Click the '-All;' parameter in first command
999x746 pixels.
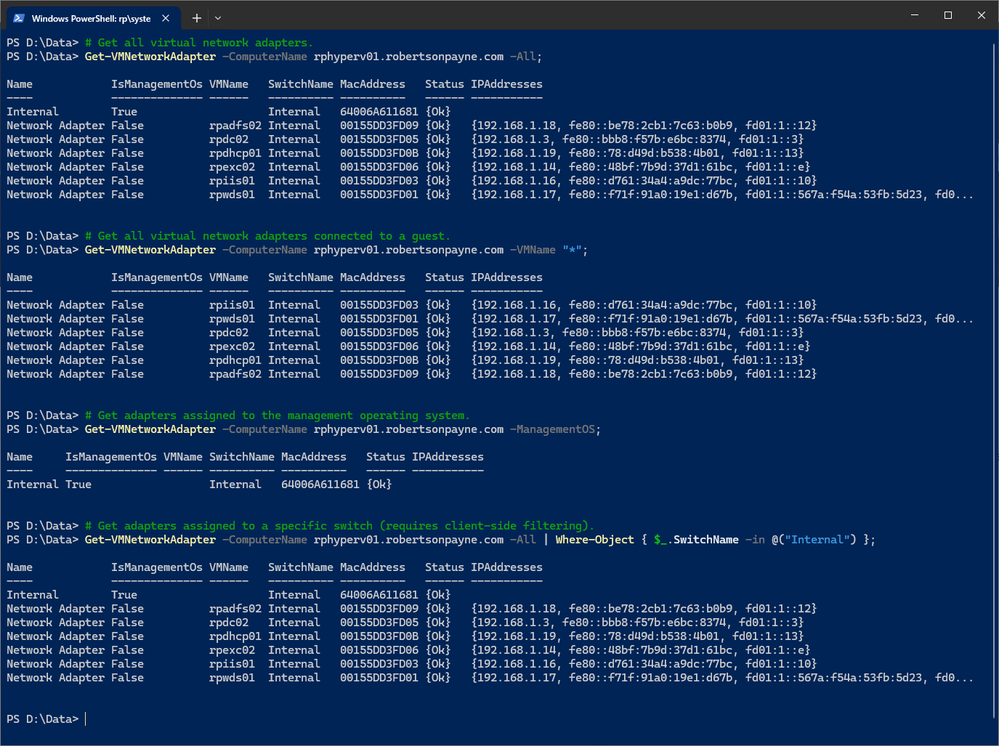click(526, 57)
